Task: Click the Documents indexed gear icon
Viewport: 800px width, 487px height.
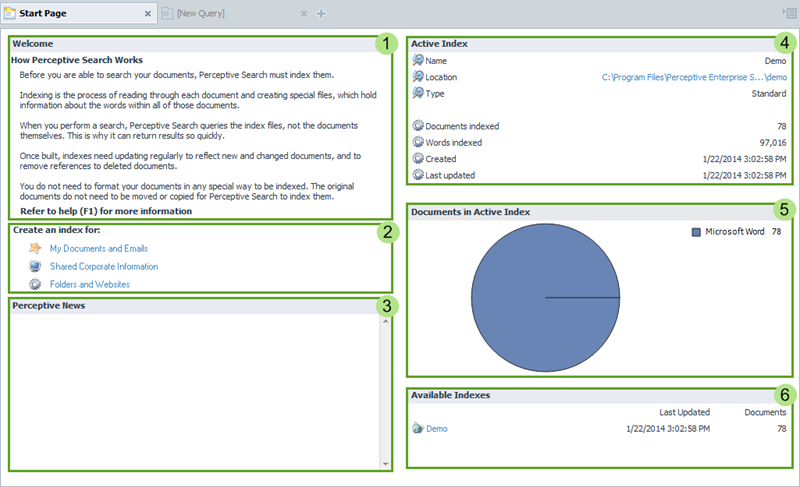Action: (418, 125)
